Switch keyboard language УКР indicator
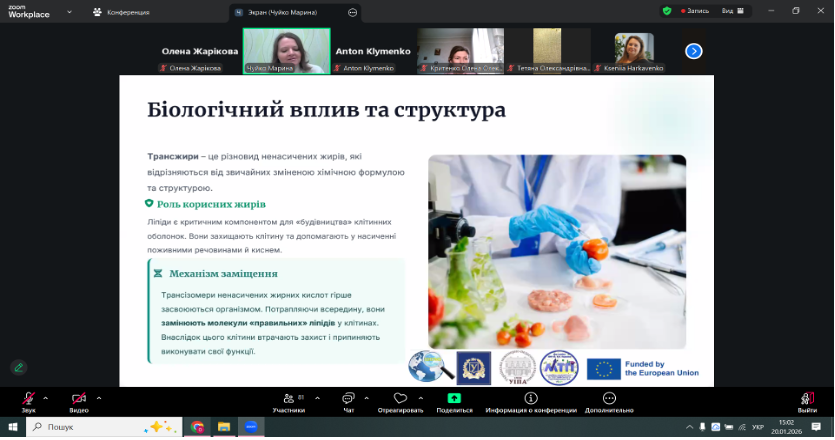 (758, 427)
